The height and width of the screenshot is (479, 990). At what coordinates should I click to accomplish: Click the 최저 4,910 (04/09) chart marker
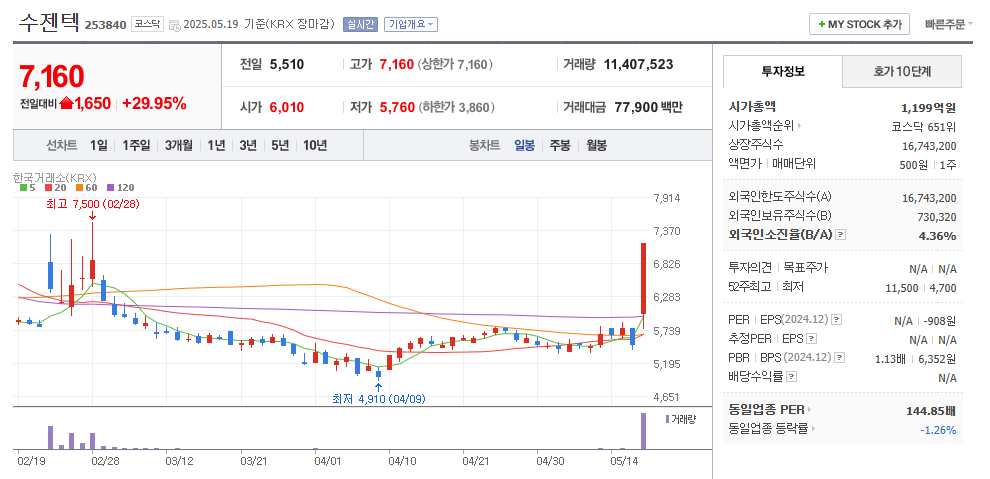pos(379,398)
